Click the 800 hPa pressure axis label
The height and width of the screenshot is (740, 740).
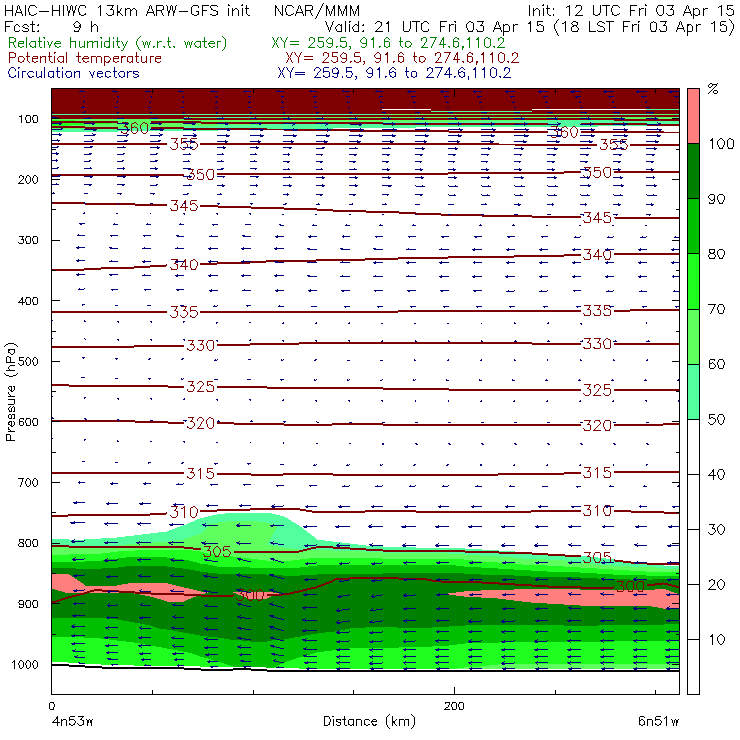(x=28, y=543)
